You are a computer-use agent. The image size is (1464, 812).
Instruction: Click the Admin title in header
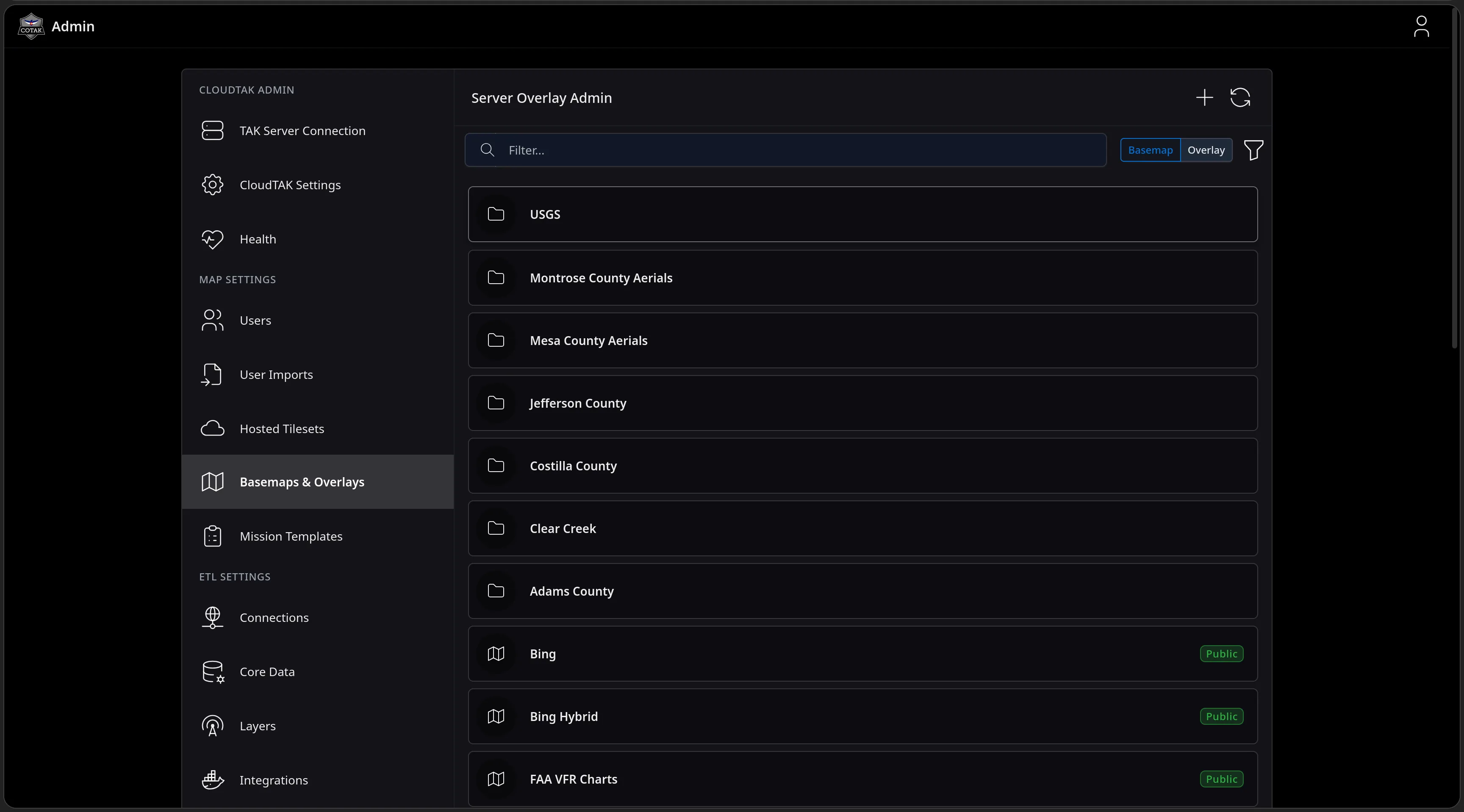(73, 26)
